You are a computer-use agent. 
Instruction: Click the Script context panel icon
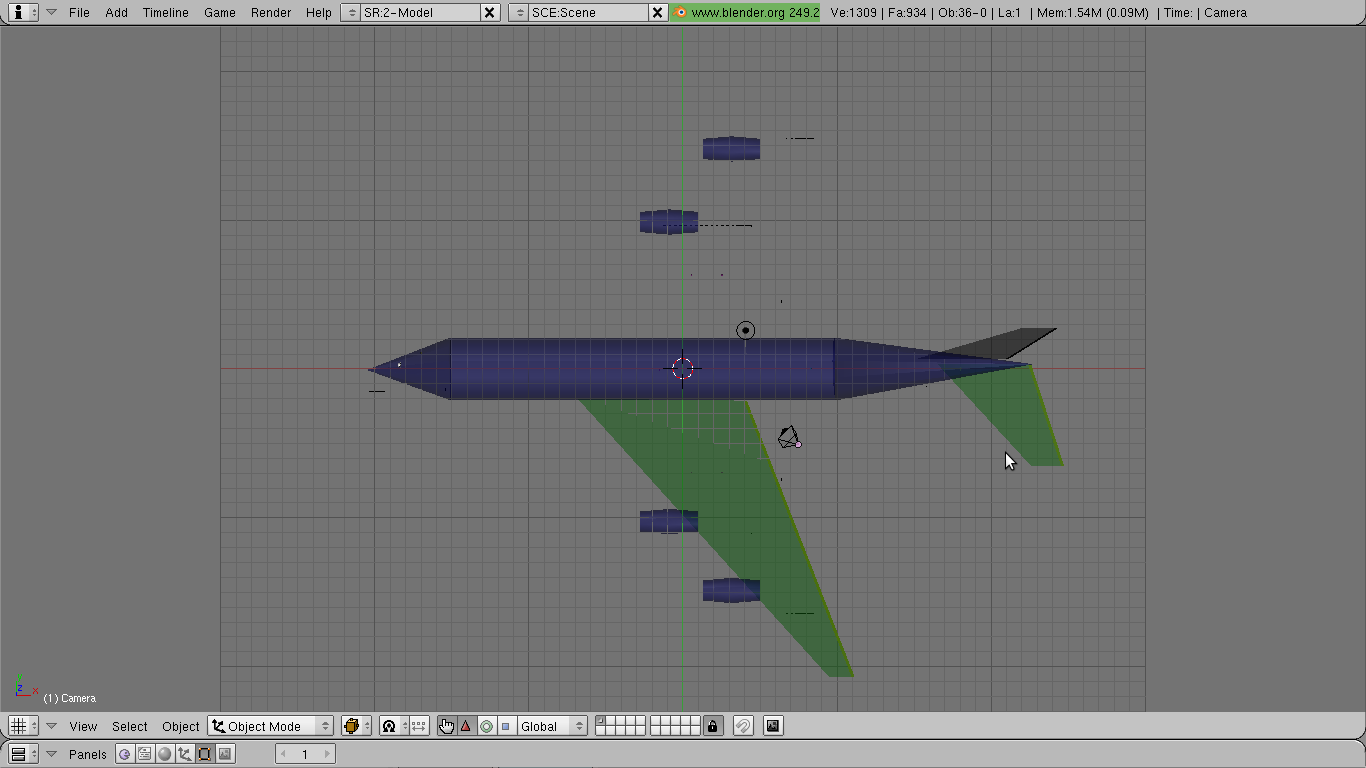click(144, 754)
